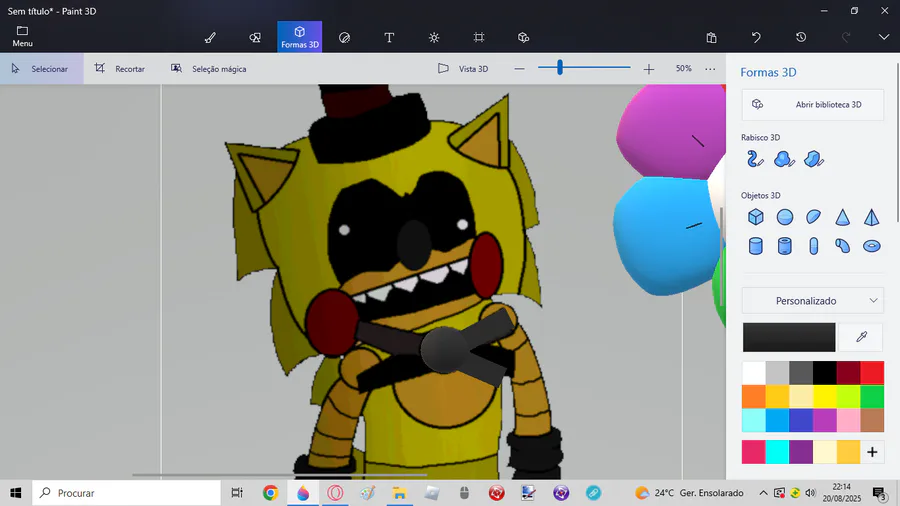Open the notification center
The width and height of the screenshot is (900, 506).
[879, 493]
